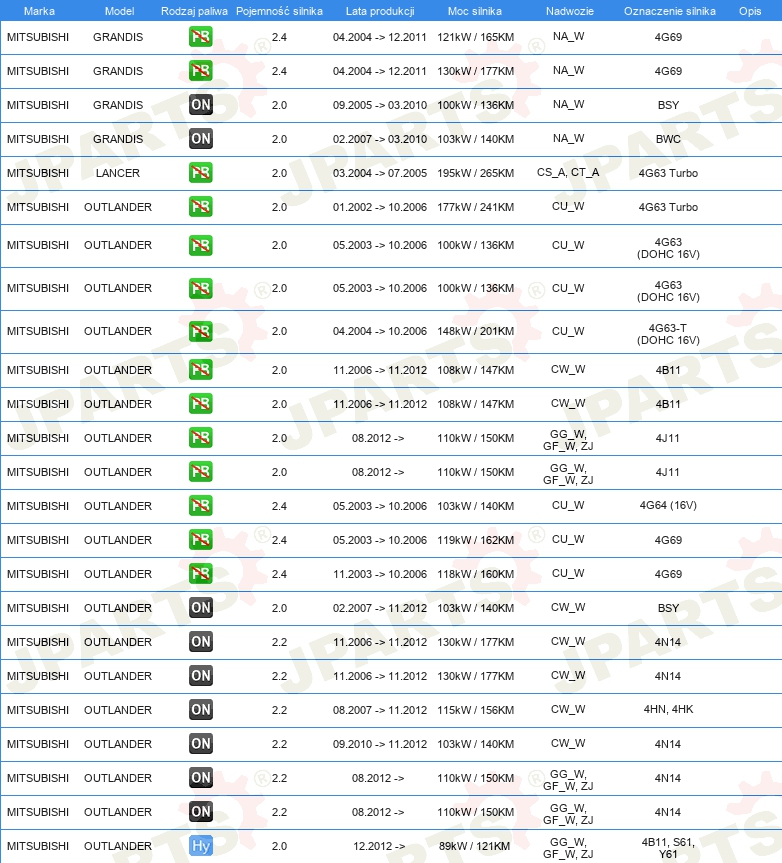The height and width of the screenshot is (863, 782).
Task: Select the ON diesel icon in the Grandis BWC row
Action: [x=200, y=139]
